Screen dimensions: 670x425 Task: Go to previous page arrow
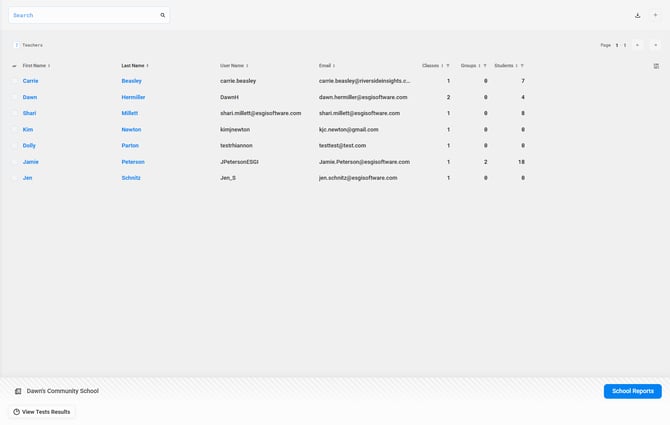click(638, 45)
